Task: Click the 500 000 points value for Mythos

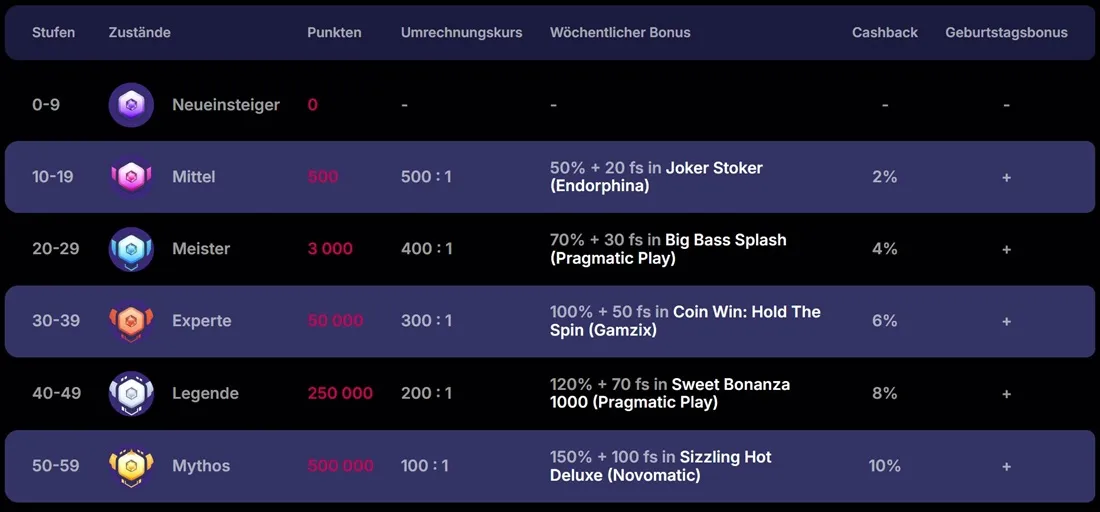Action: (340, 466)
